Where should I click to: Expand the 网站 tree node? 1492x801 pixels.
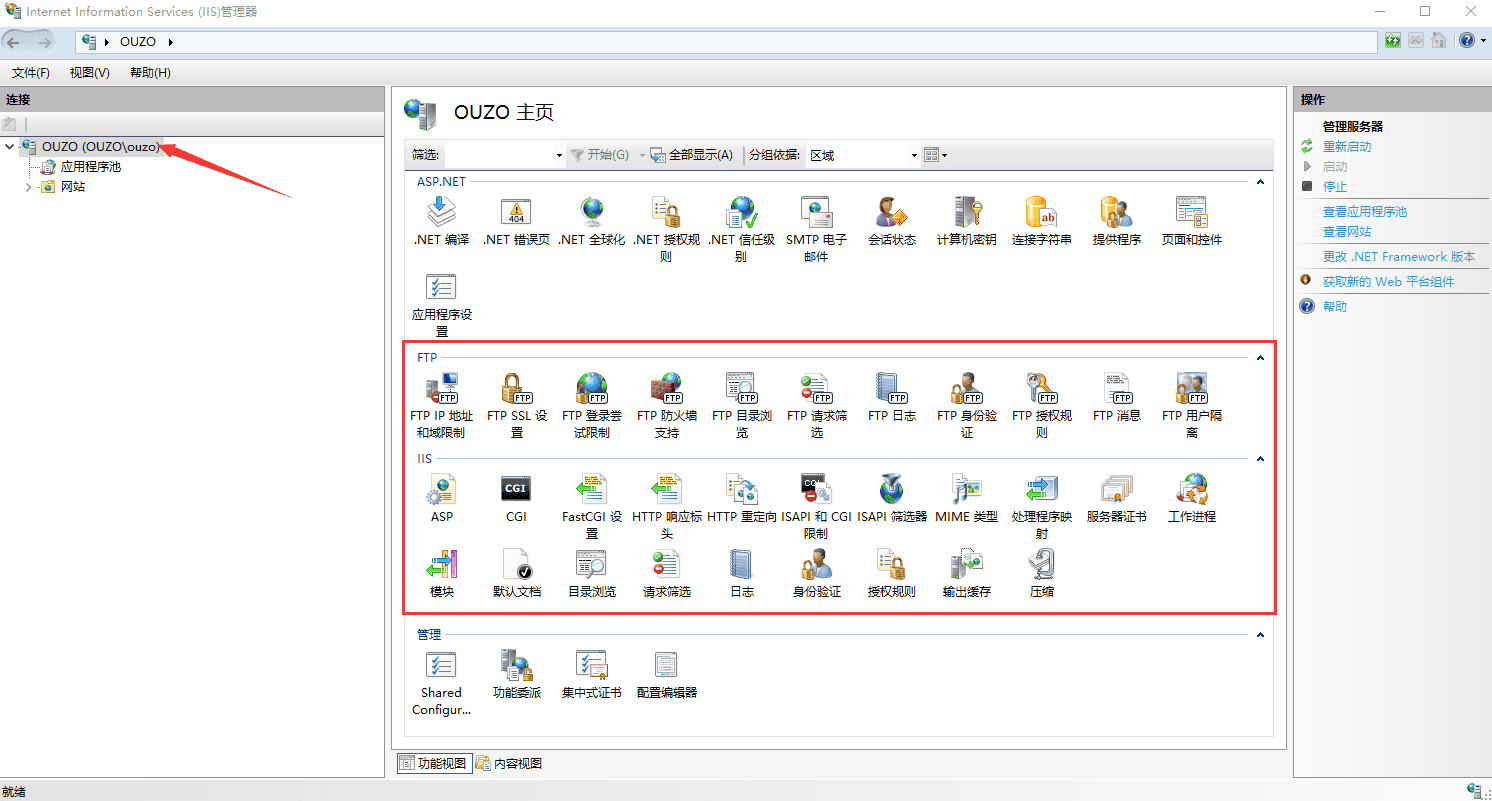pos(28,187)
